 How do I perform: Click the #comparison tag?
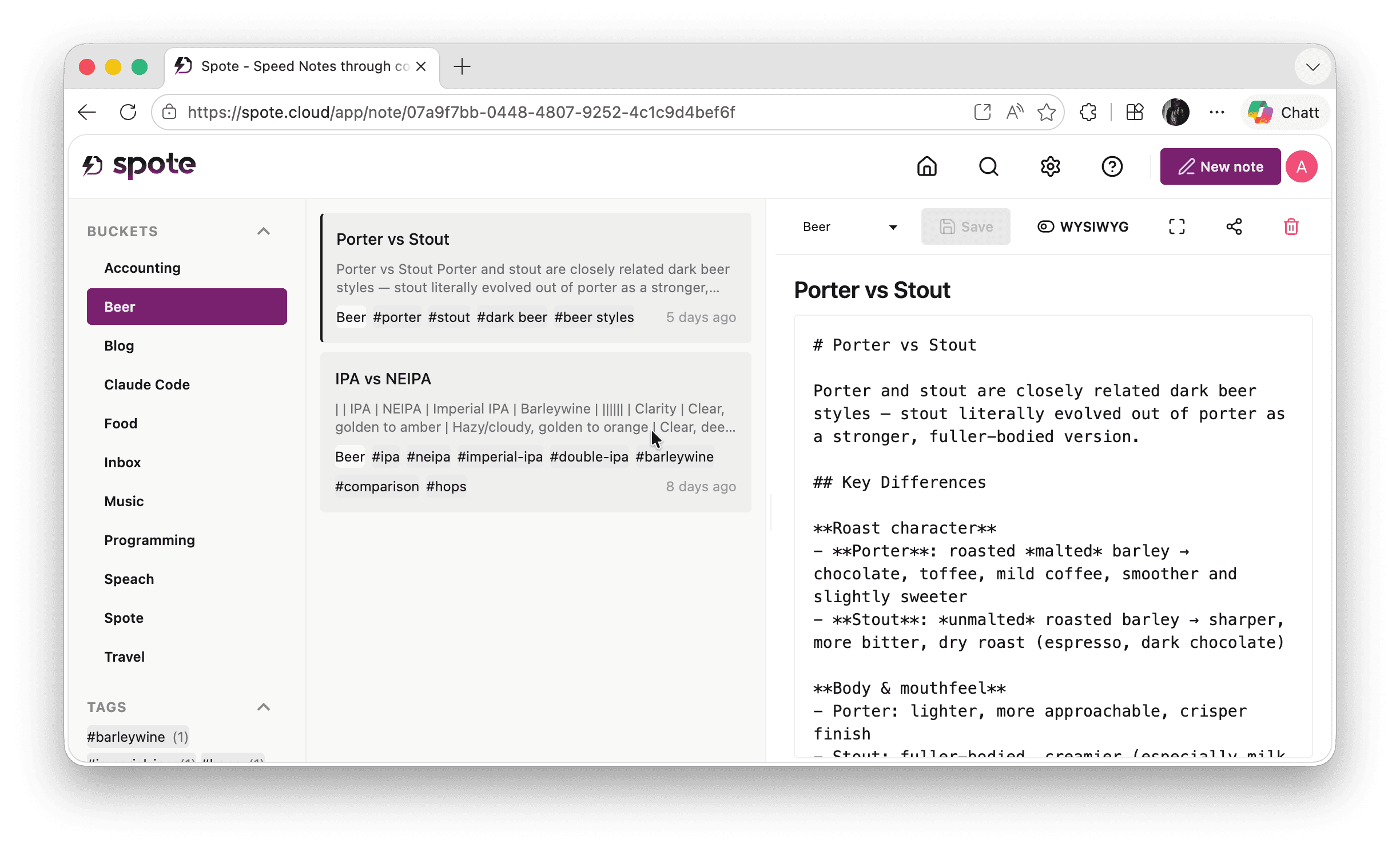pos(377,486)
